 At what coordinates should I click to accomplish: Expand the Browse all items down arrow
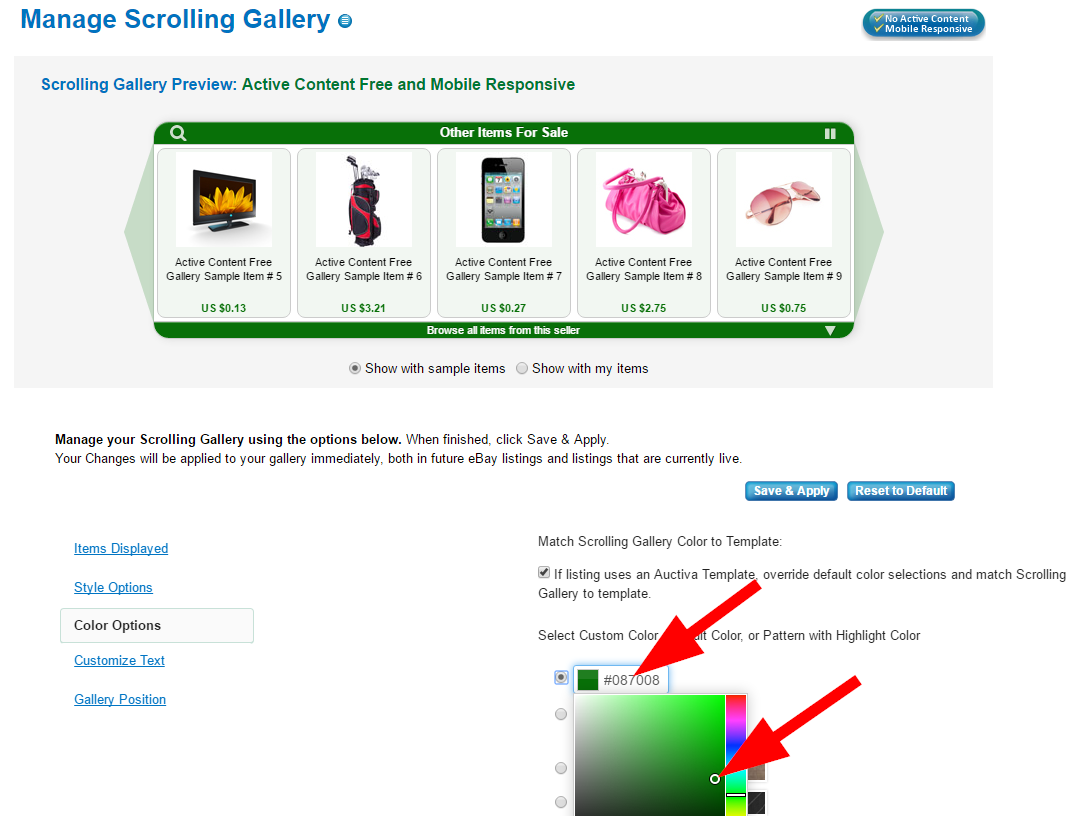tap(830, 330)
